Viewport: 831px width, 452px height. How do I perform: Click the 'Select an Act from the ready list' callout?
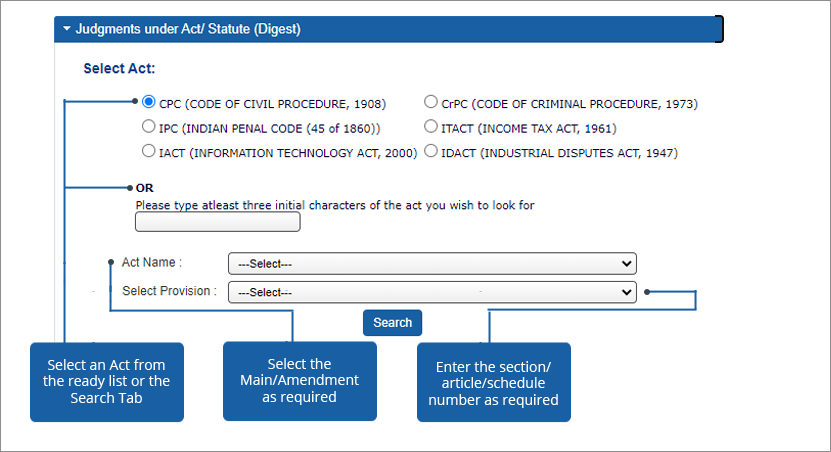(x=107, y=381)
